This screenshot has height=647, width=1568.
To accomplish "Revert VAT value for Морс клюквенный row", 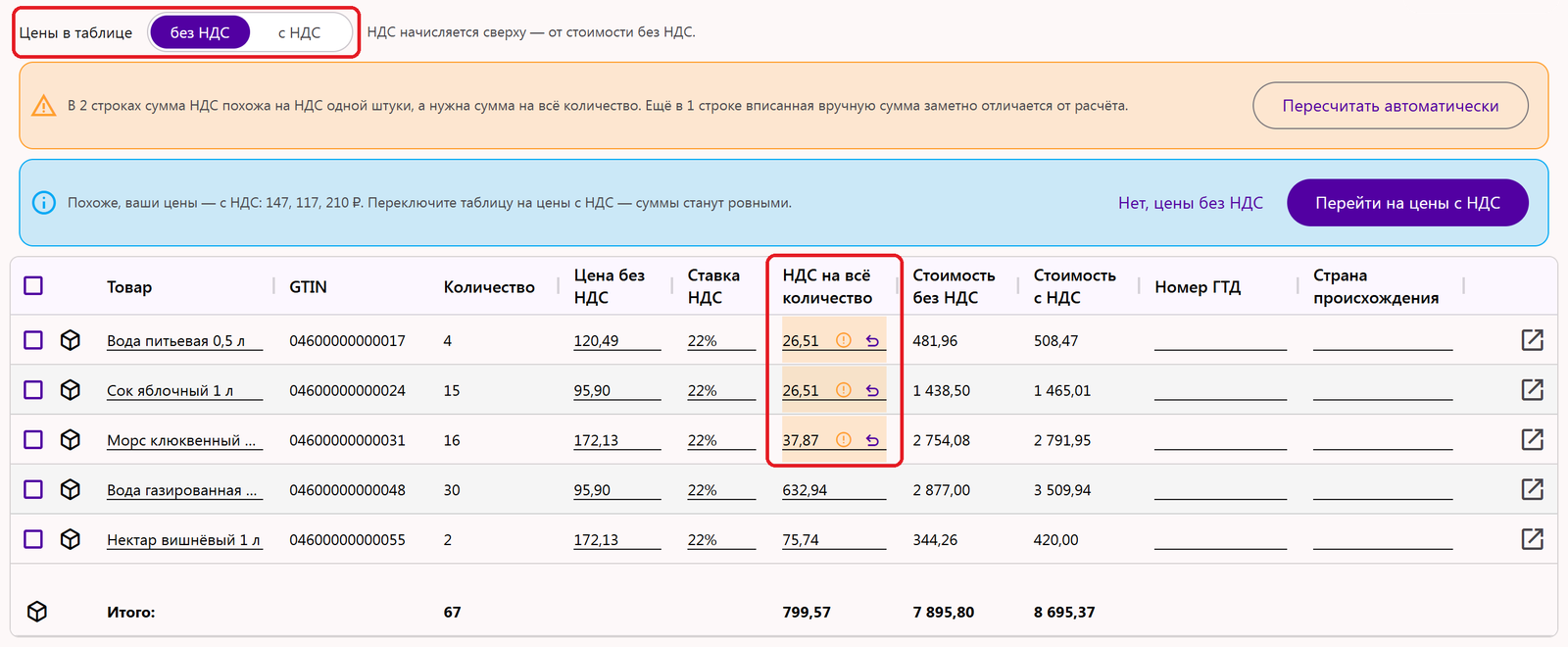I will (x=872, y=440).
